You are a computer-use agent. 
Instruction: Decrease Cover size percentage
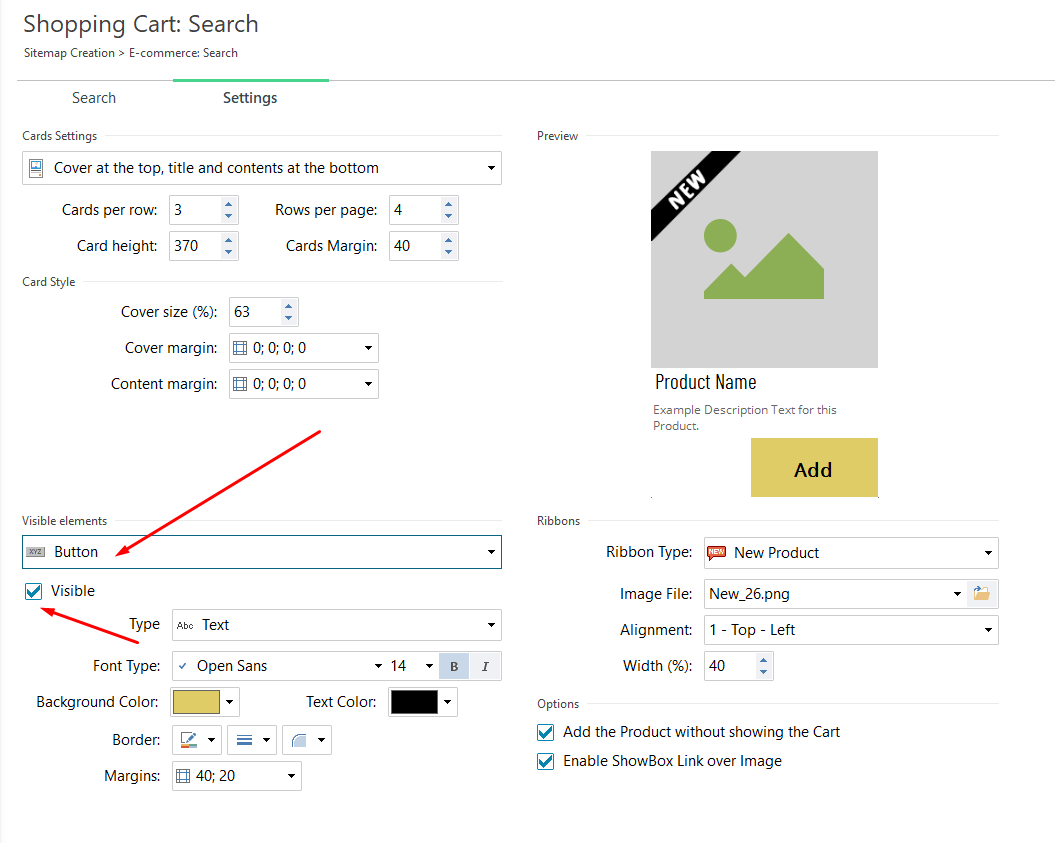(x=289, y=318)
